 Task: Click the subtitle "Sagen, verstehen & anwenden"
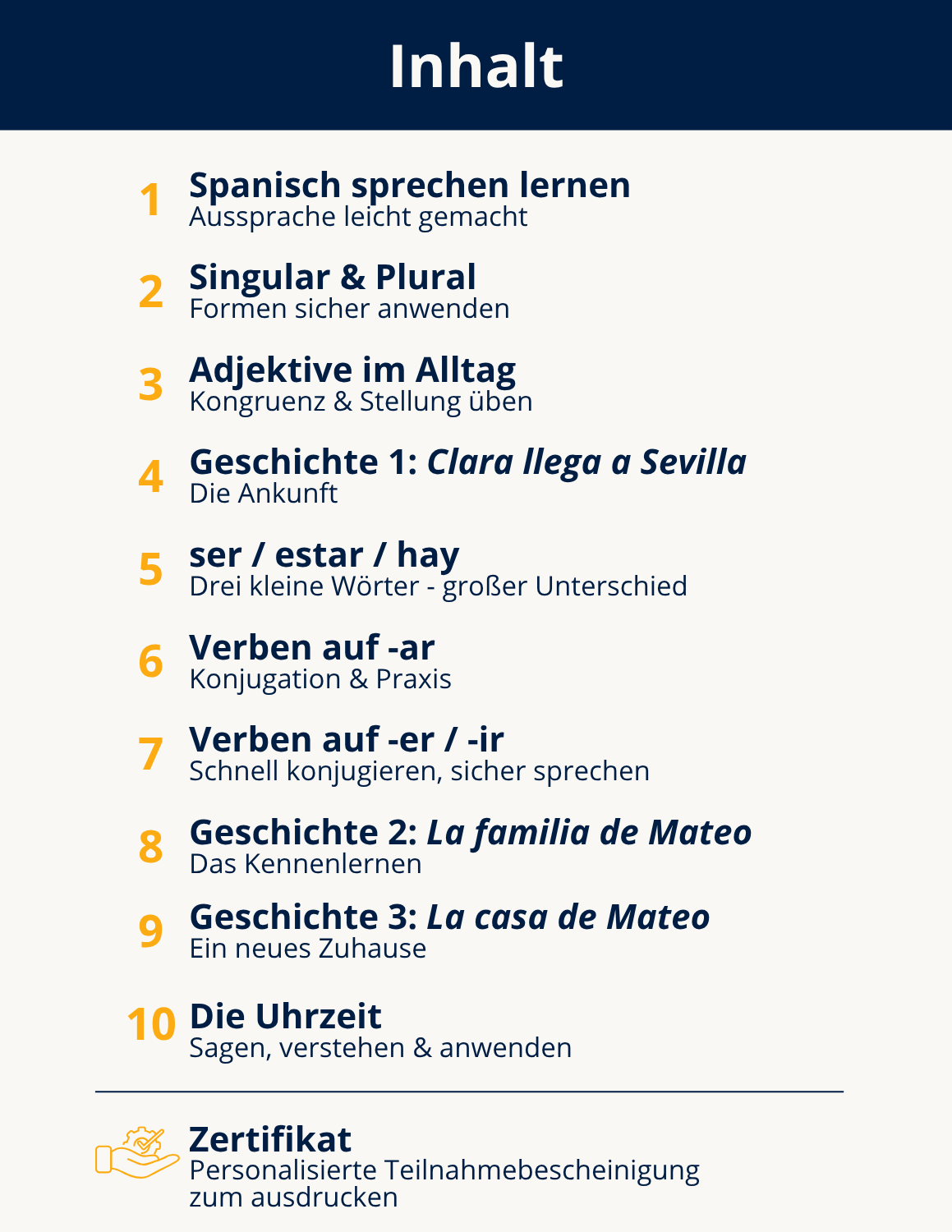click(x=379, y=1049)
